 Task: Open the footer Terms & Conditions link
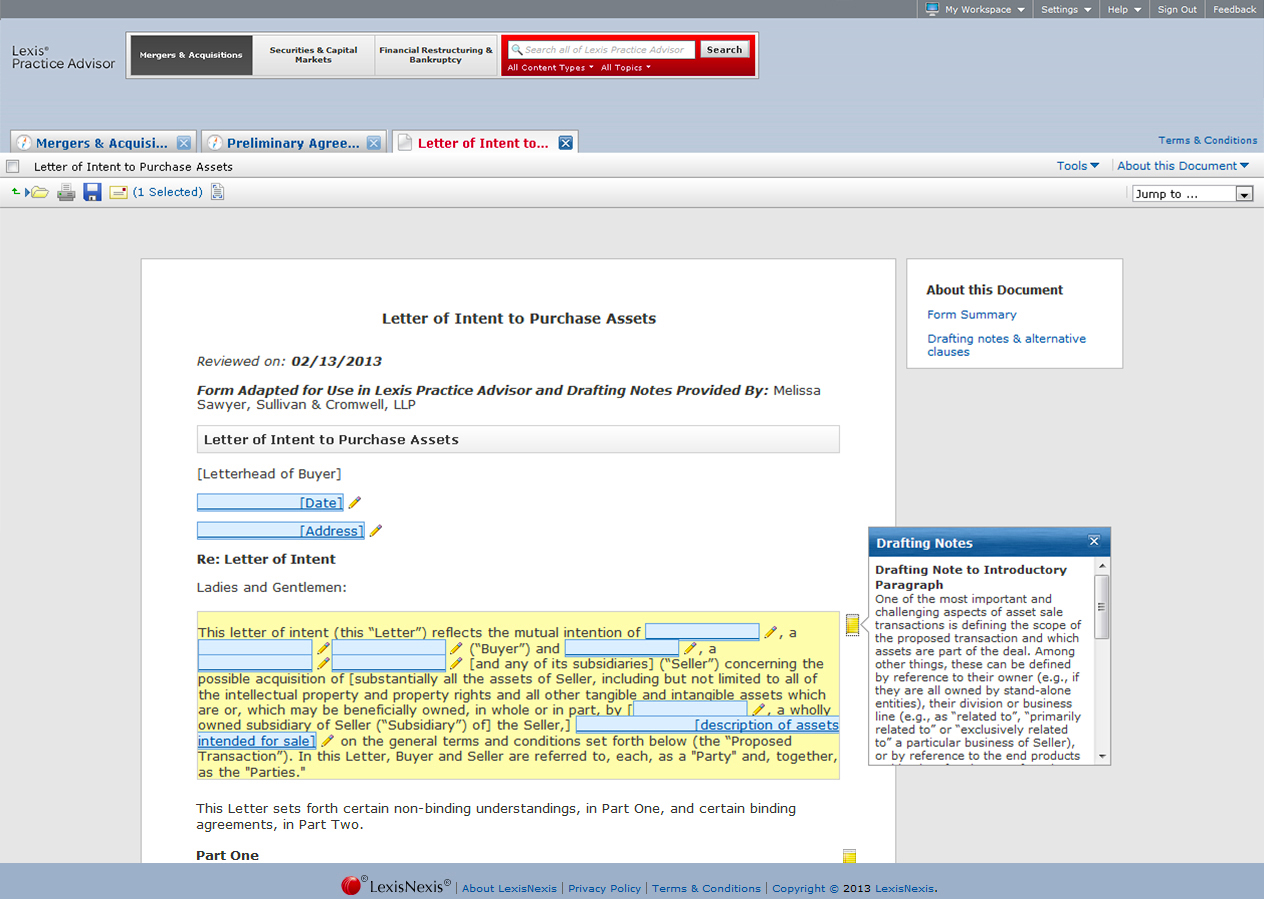[706, 888]
